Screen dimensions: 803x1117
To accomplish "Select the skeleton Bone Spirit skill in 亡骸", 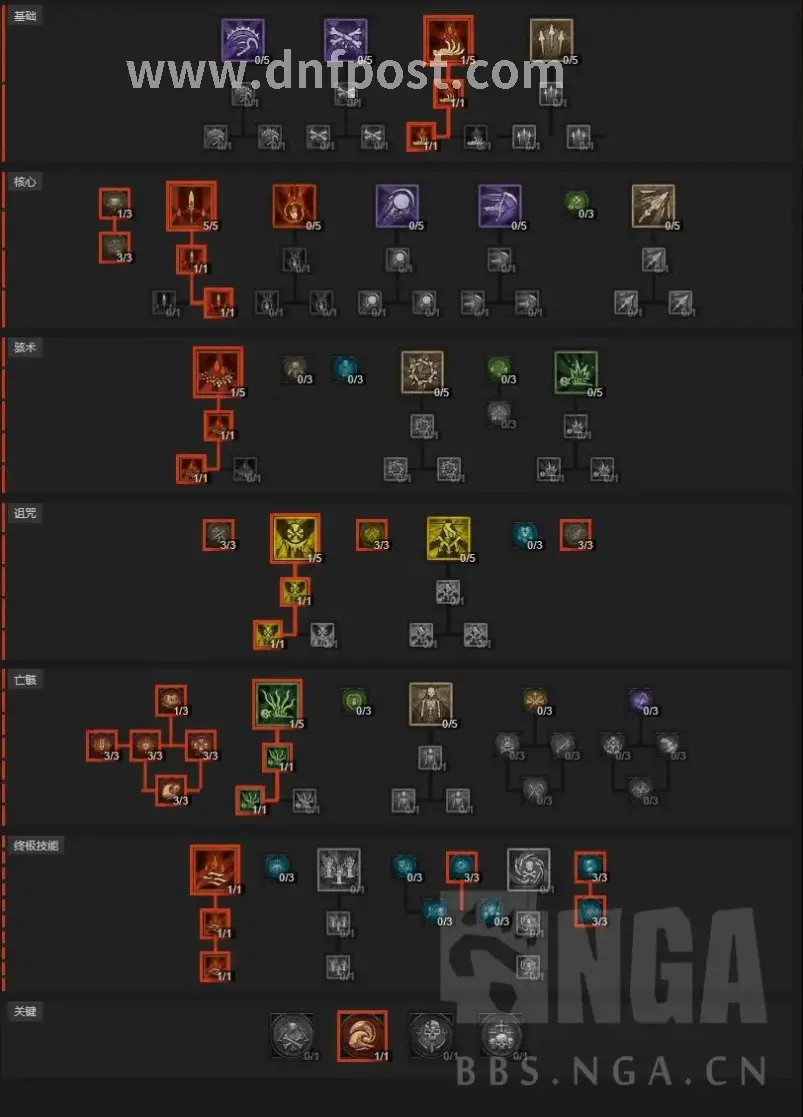I will [x=430, y=704].
